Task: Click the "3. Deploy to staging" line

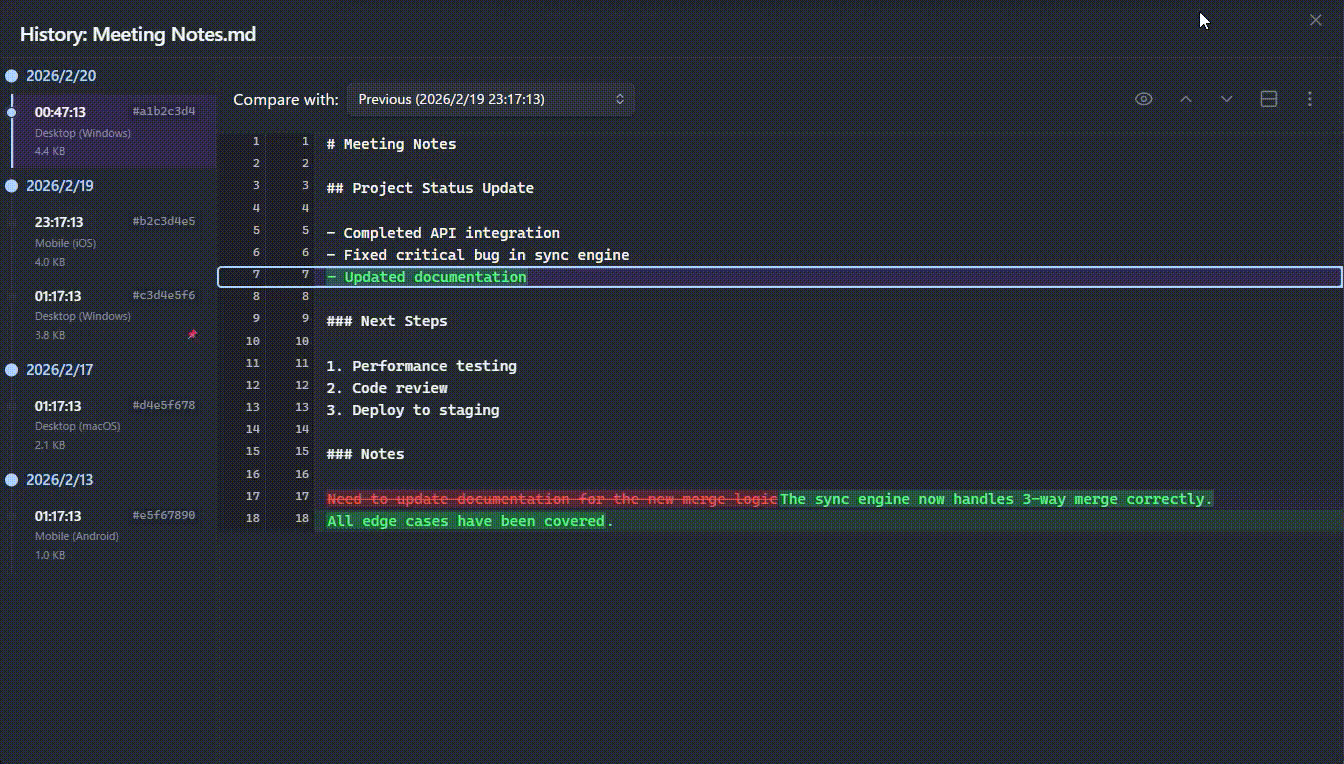Action: pyautogui.click(x=413, y=410)
